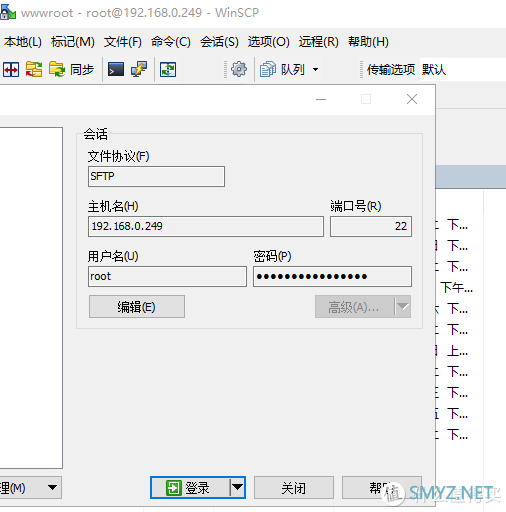
Task: Click the Sync (同步) folder icon
Action: [57, 69]
